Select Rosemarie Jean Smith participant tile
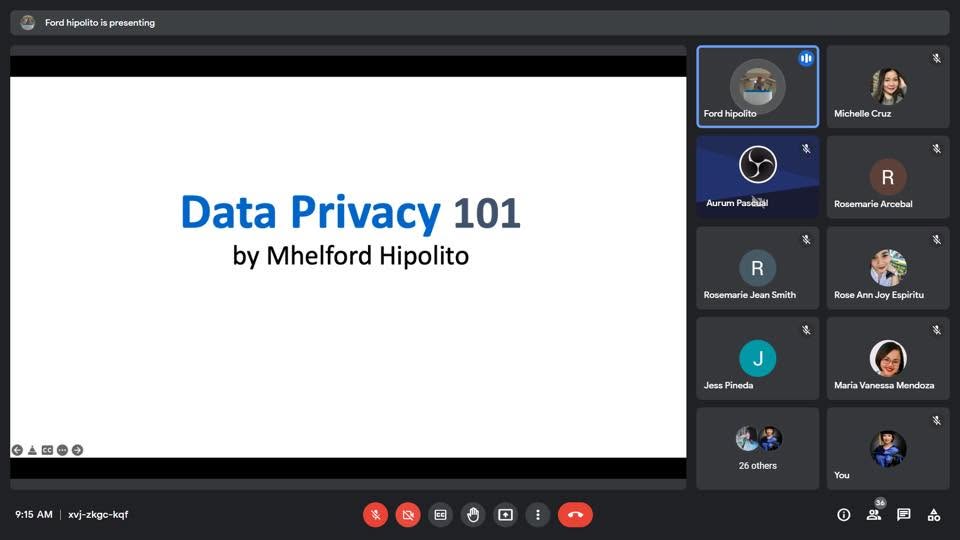 pos(757,268)
